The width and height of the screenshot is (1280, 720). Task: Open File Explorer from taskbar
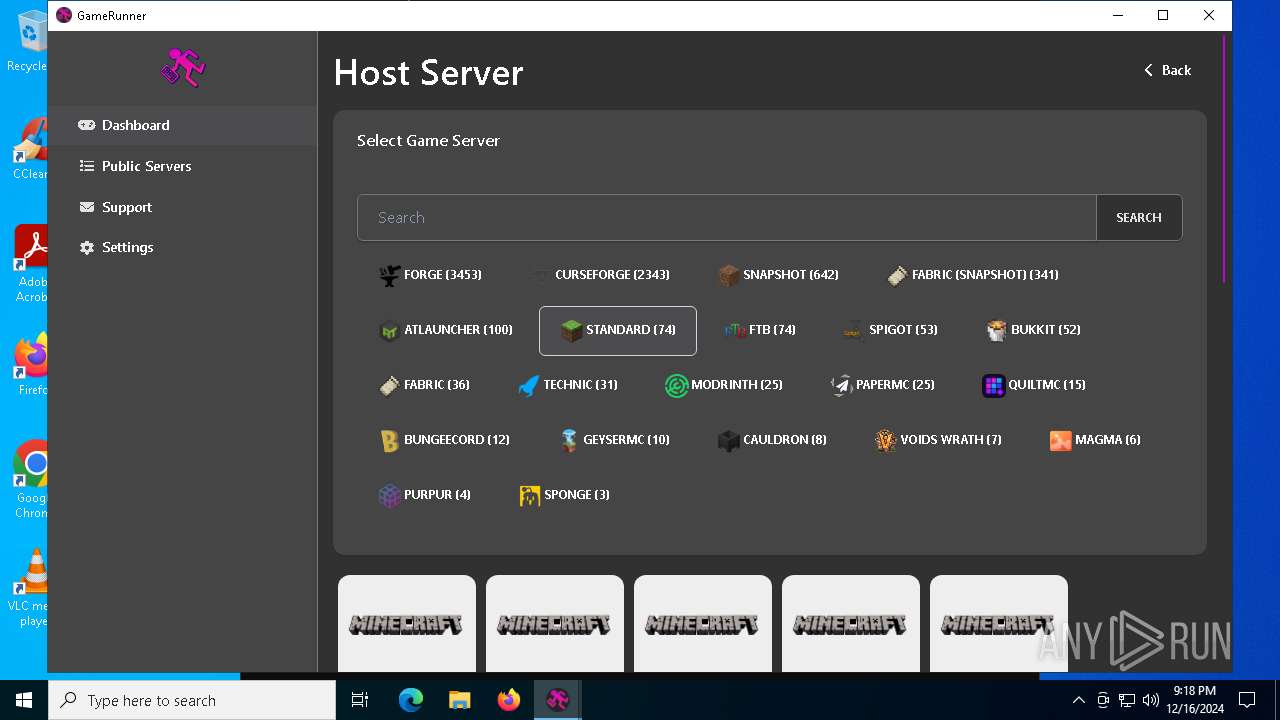pos(459,700)
